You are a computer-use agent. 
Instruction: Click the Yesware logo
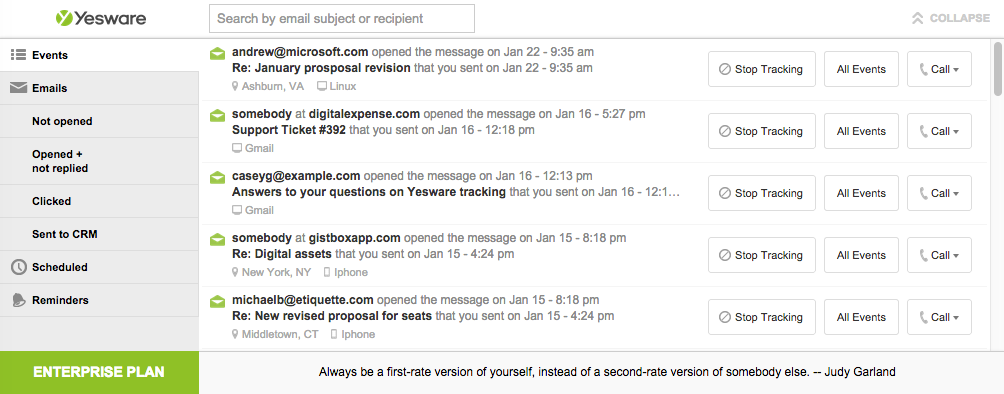[101, 18]
